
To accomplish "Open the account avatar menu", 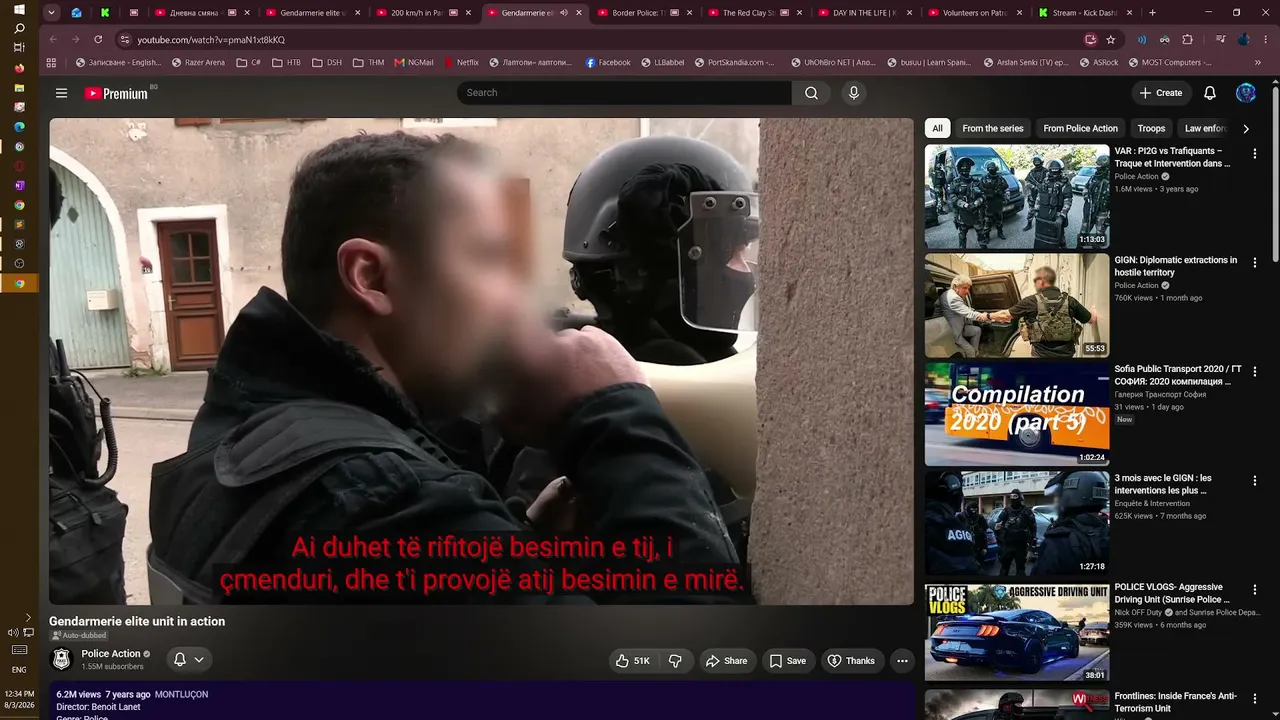I will pos(1246,93).
